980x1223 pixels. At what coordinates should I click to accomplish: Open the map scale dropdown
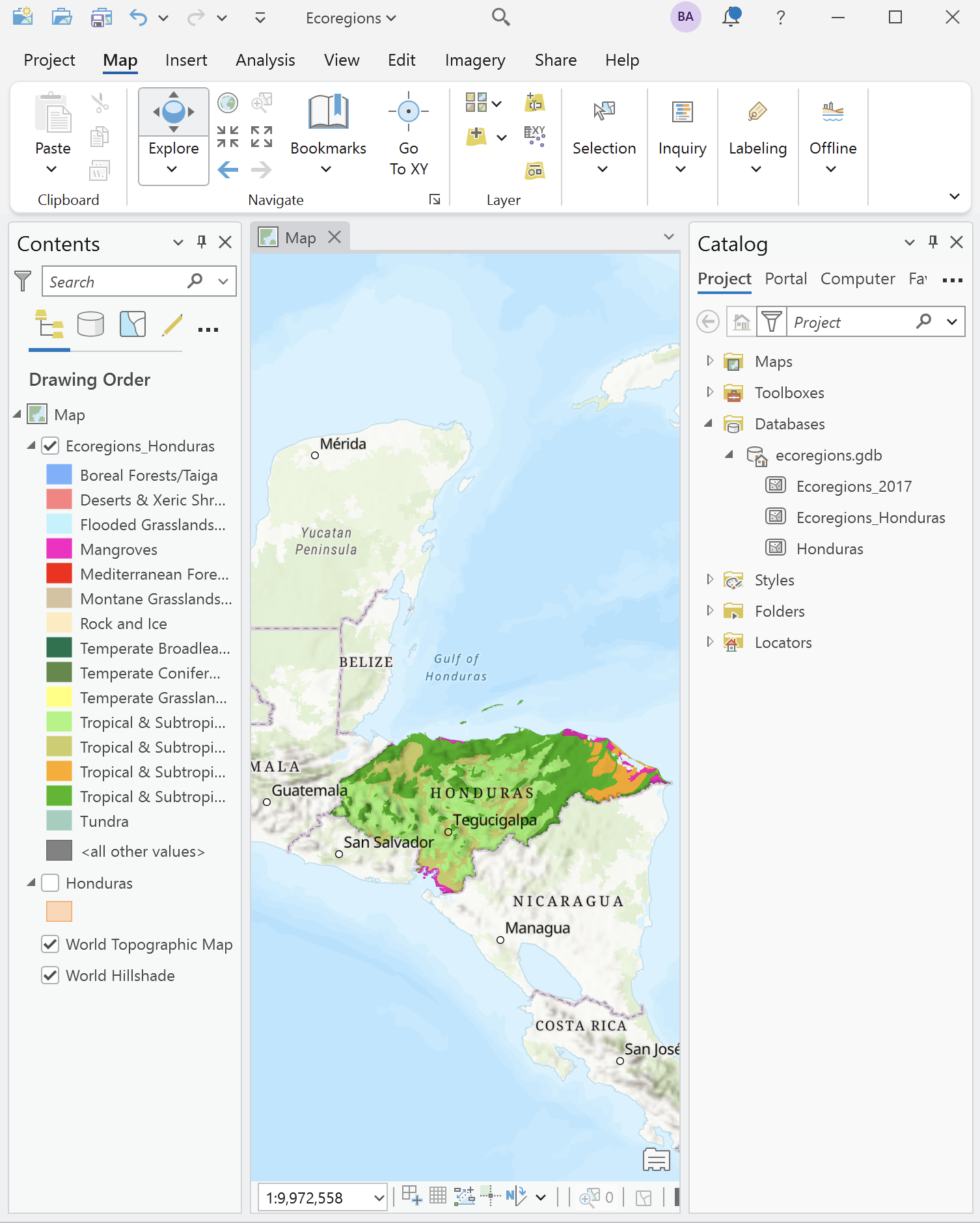coord(379,1198)
